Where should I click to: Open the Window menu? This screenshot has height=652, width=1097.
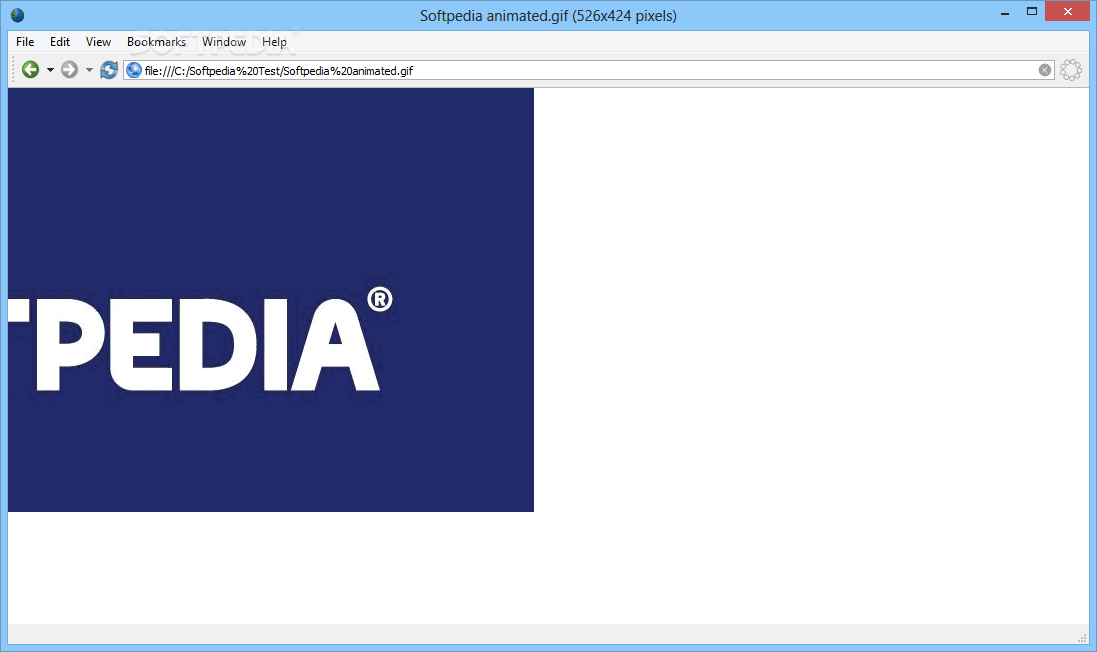coord(224,42)
